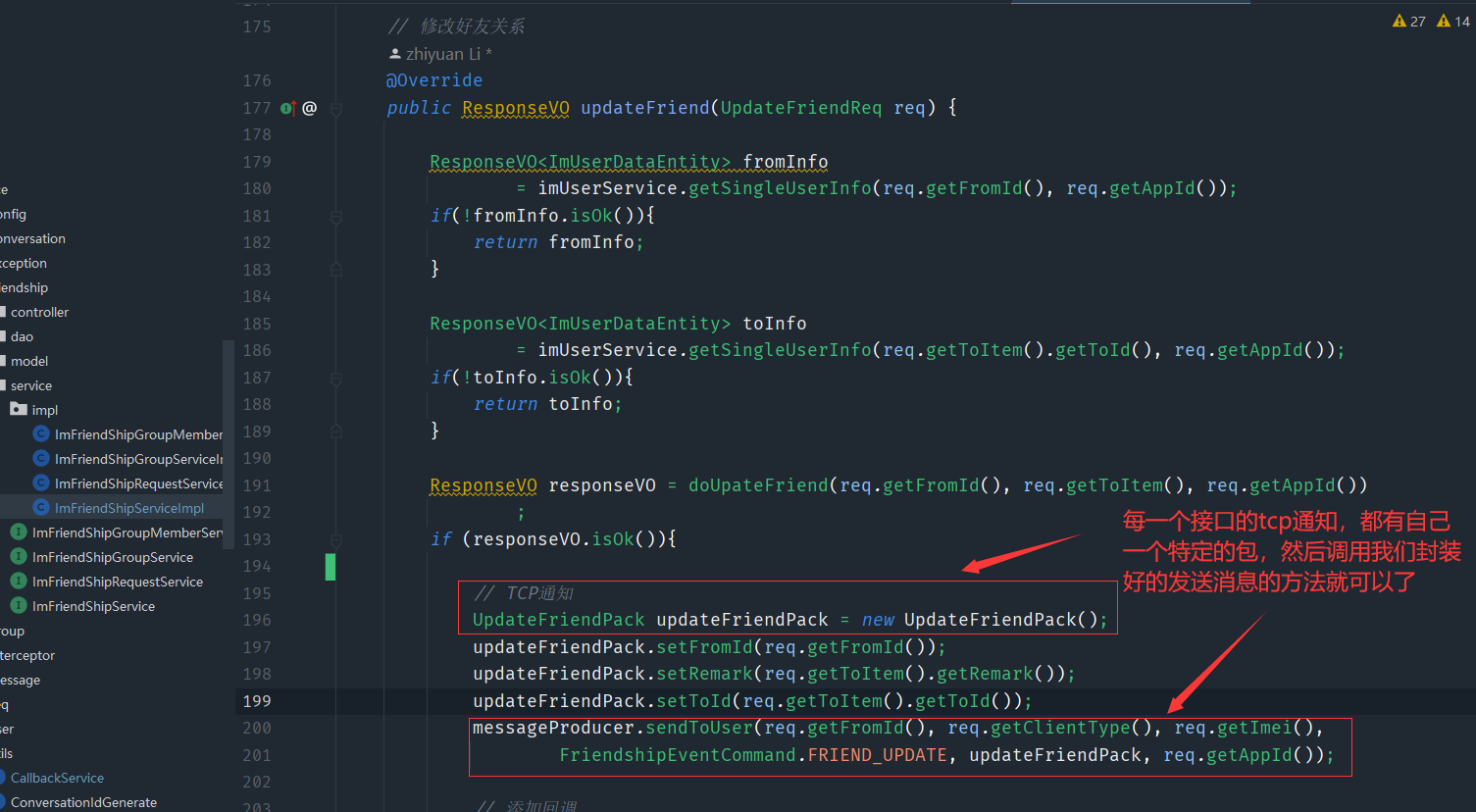Image resolution: width=1476 pixels, height=812 pixels.
Task: Click interface icon of ImFriendShipGroupService
Action: (x=19, y=556)
